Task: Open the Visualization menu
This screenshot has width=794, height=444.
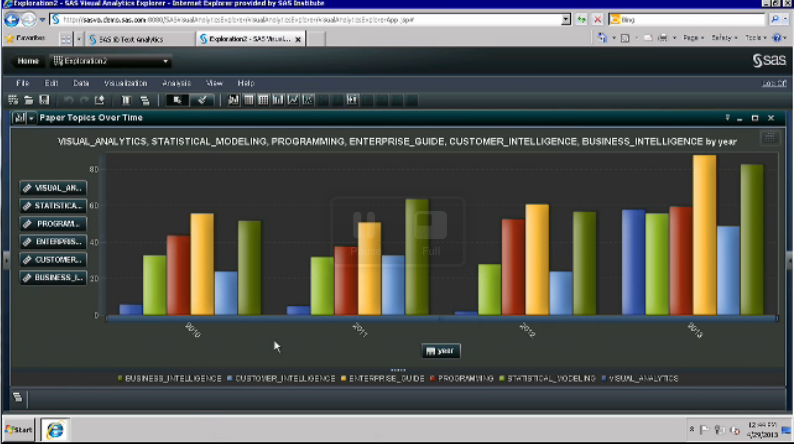Action: pos(126,83)
